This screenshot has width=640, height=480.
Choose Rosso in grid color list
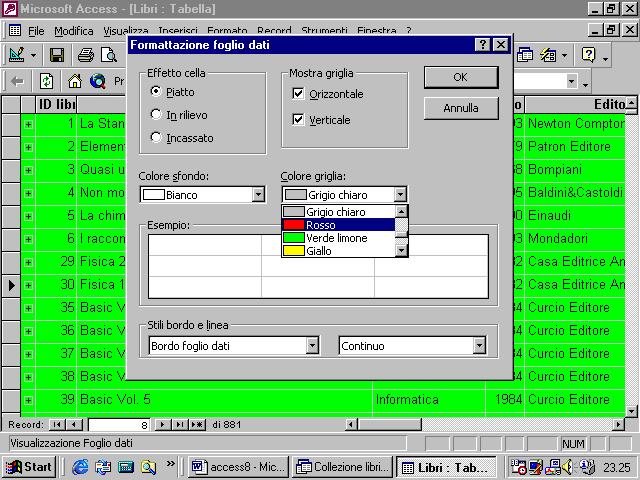point(338,225)
